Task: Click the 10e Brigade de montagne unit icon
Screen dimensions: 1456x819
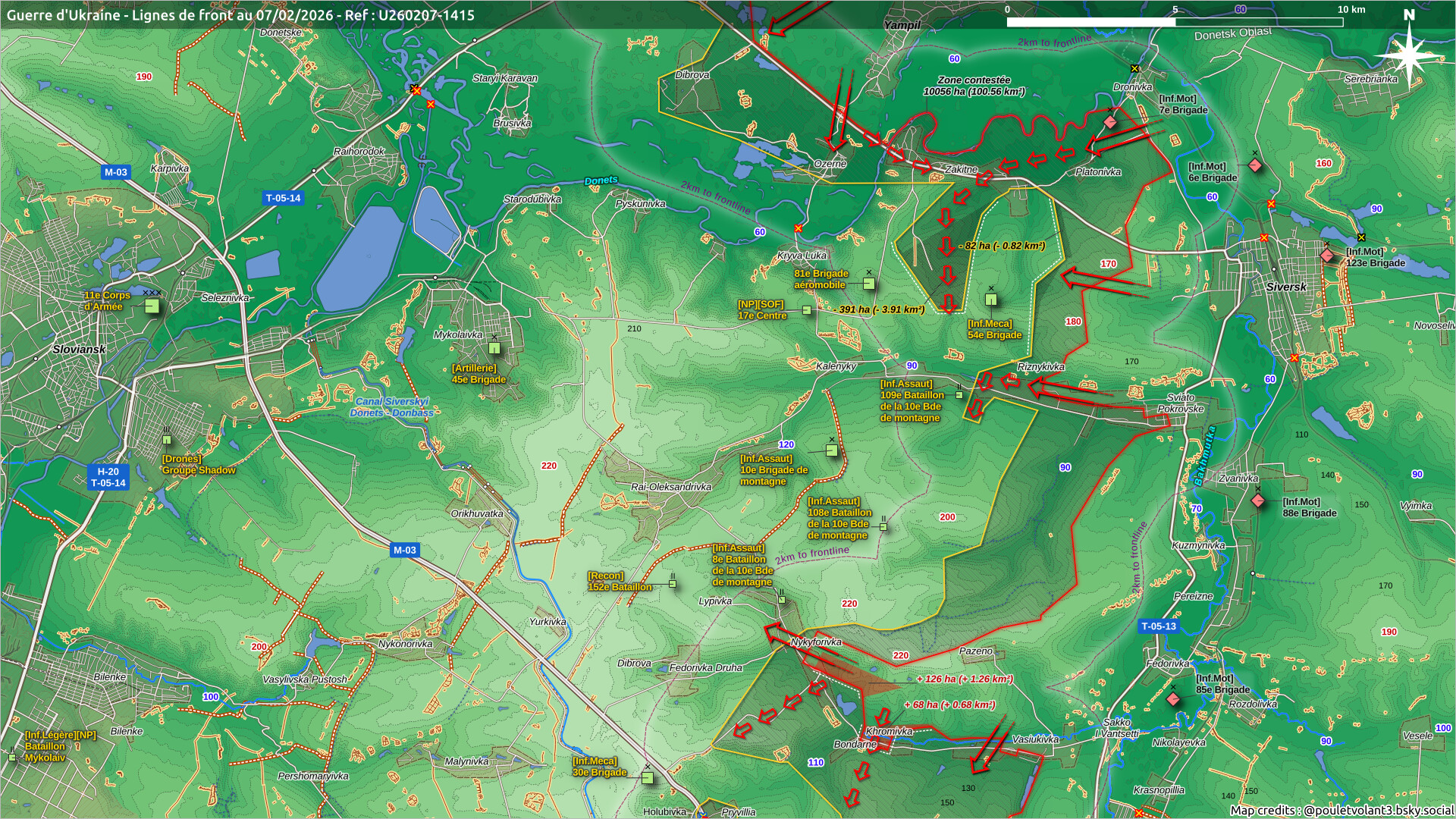Action: pos(831,450)
